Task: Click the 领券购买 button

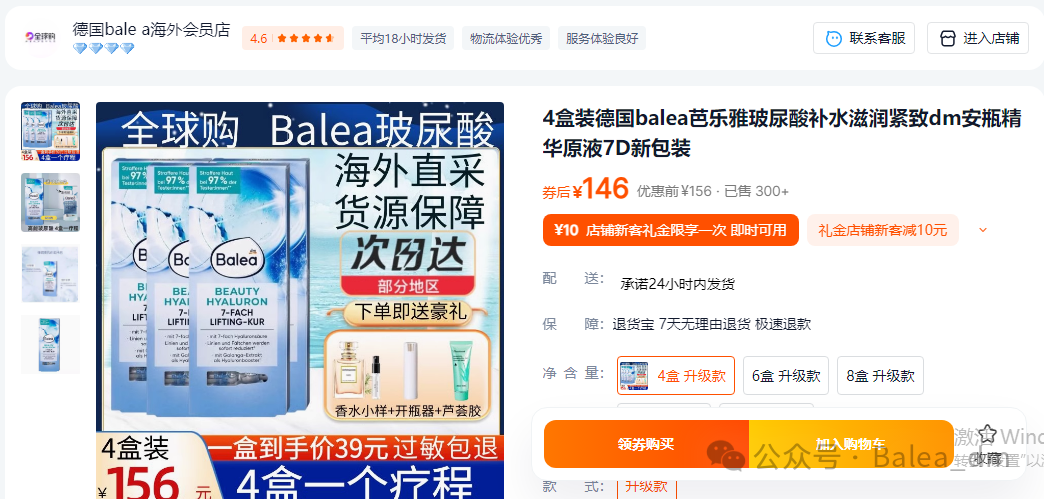Action: click(646, 444)
